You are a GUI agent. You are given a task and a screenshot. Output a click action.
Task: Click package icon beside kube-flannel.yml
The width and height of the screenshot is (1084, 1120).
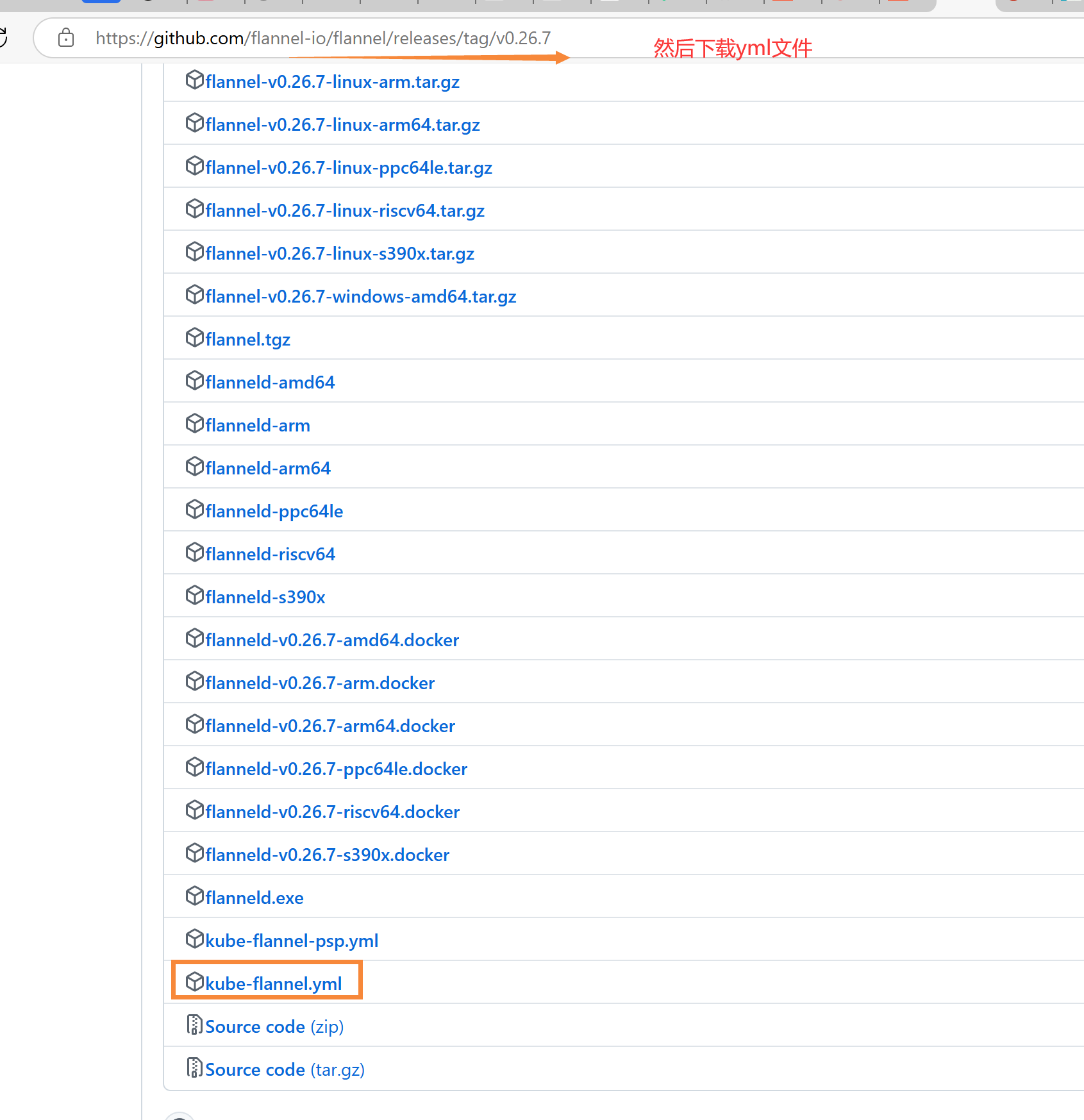[x=194, y=982]
